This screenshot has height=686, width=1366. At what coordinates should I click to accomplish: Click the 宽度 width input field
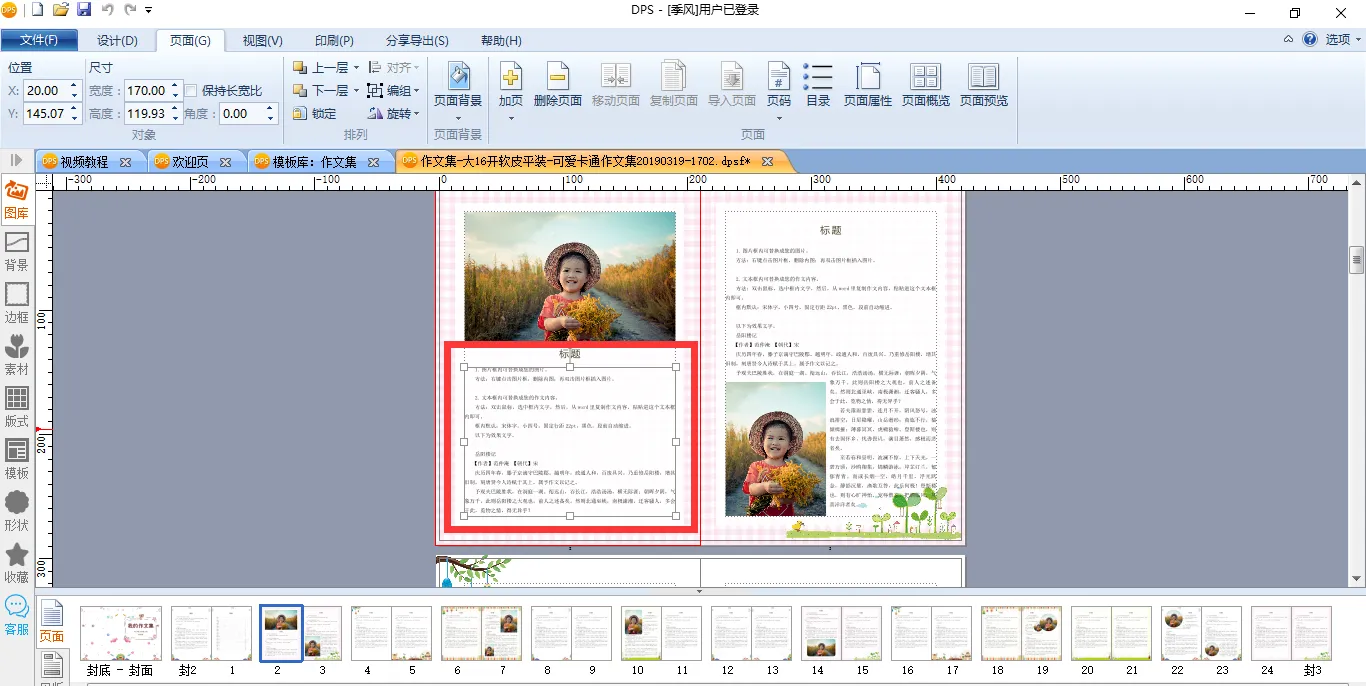pos(146,91)
